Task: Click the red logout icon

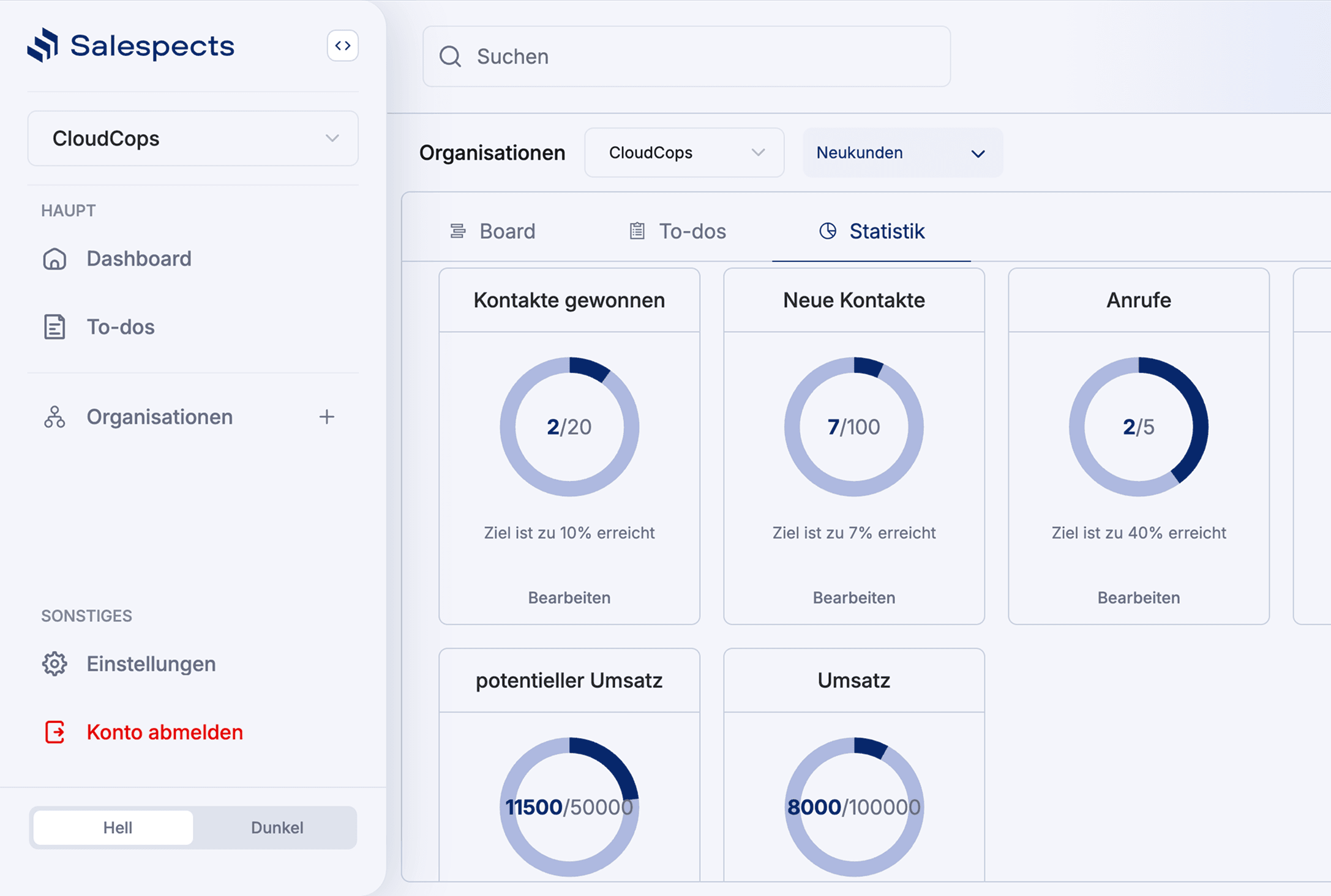Action: 54,732
